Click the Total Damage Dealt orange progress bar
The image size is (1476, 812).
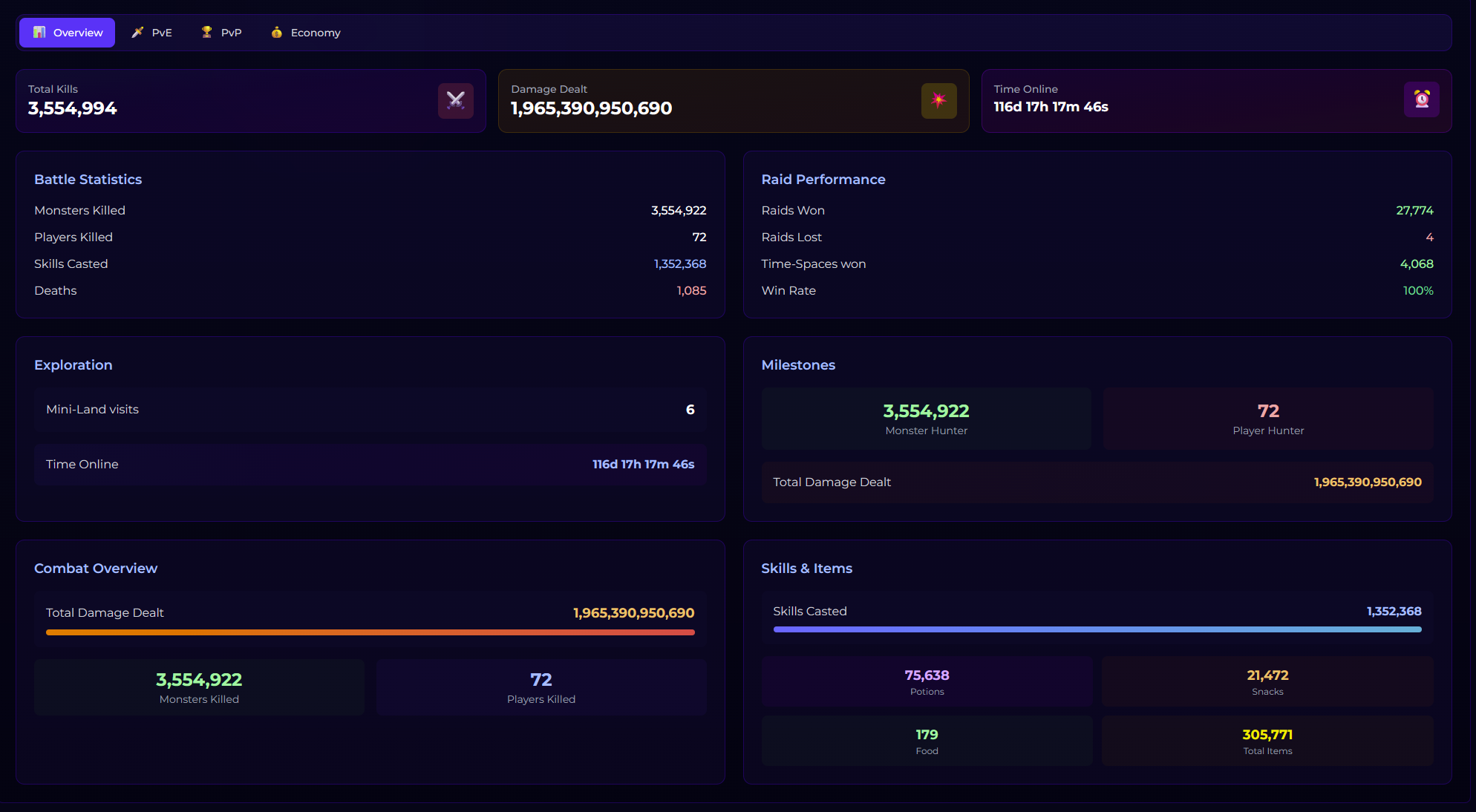(370, 632)
